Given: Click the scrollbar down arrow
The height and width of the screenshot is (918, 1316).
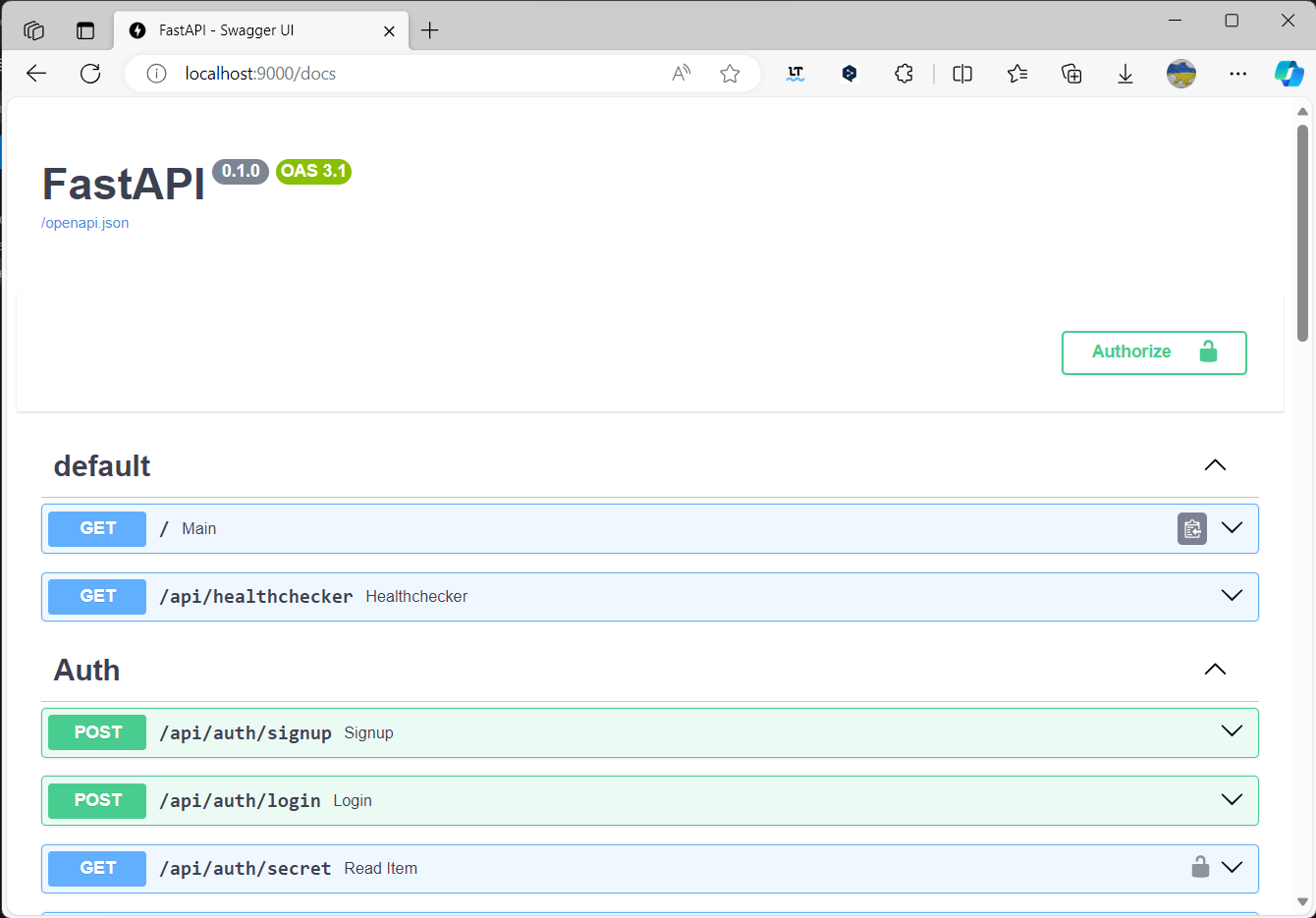Looking at the screenshot, I should tap(1302, 901).
